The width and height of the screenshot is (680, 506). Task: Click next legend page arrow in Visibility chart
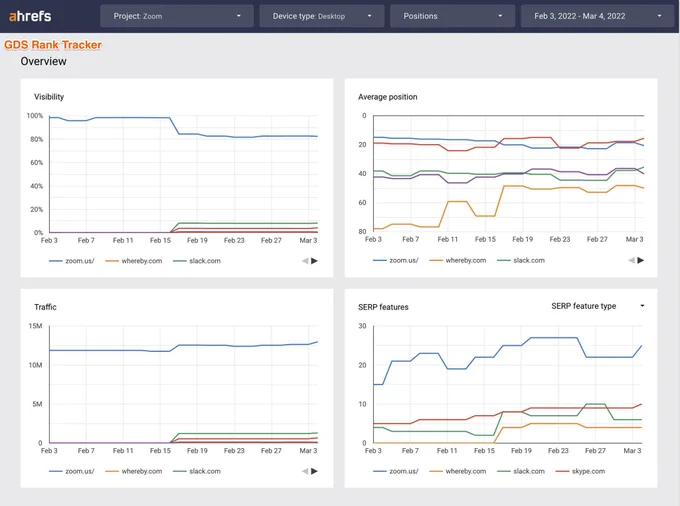314,261
